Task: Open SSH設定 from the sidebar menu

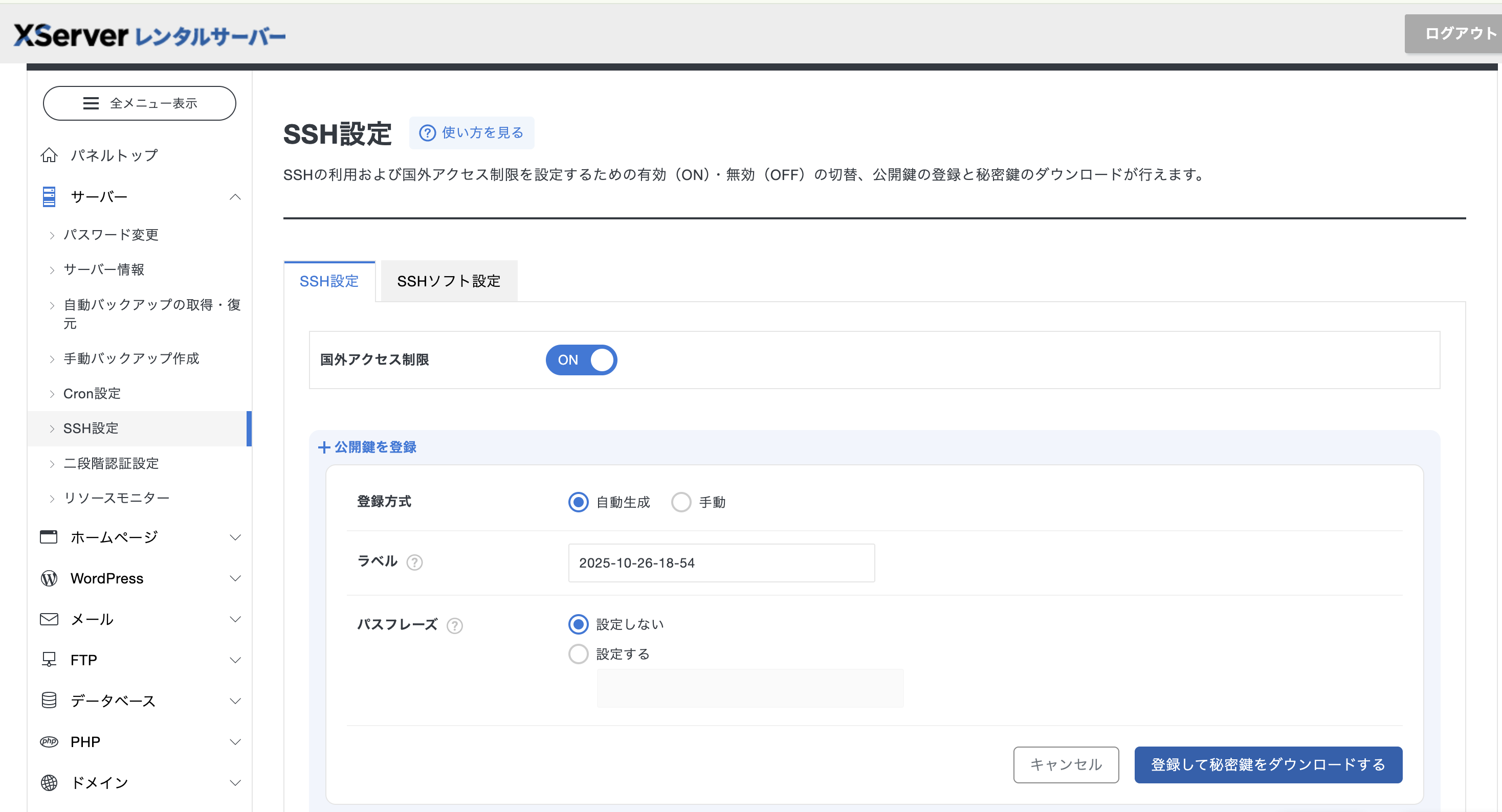Action: click(92, 428)
